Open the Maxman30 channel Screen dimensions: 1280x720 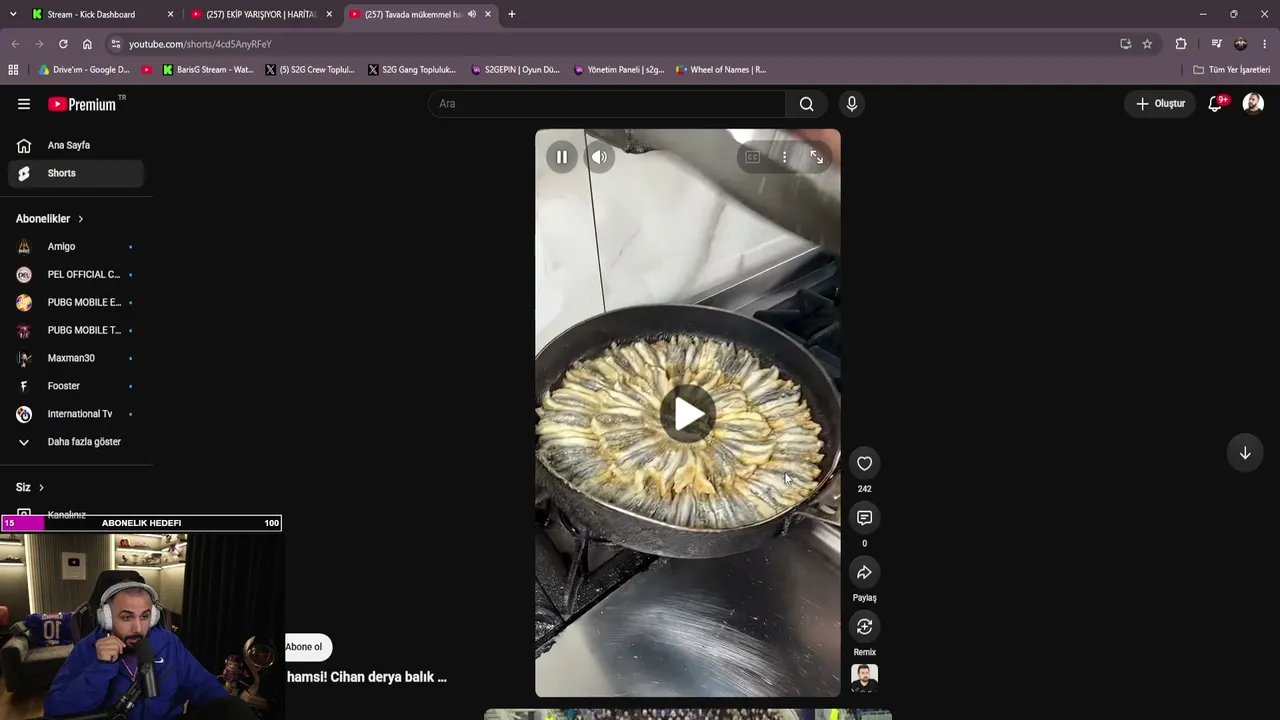pos(76,358)
